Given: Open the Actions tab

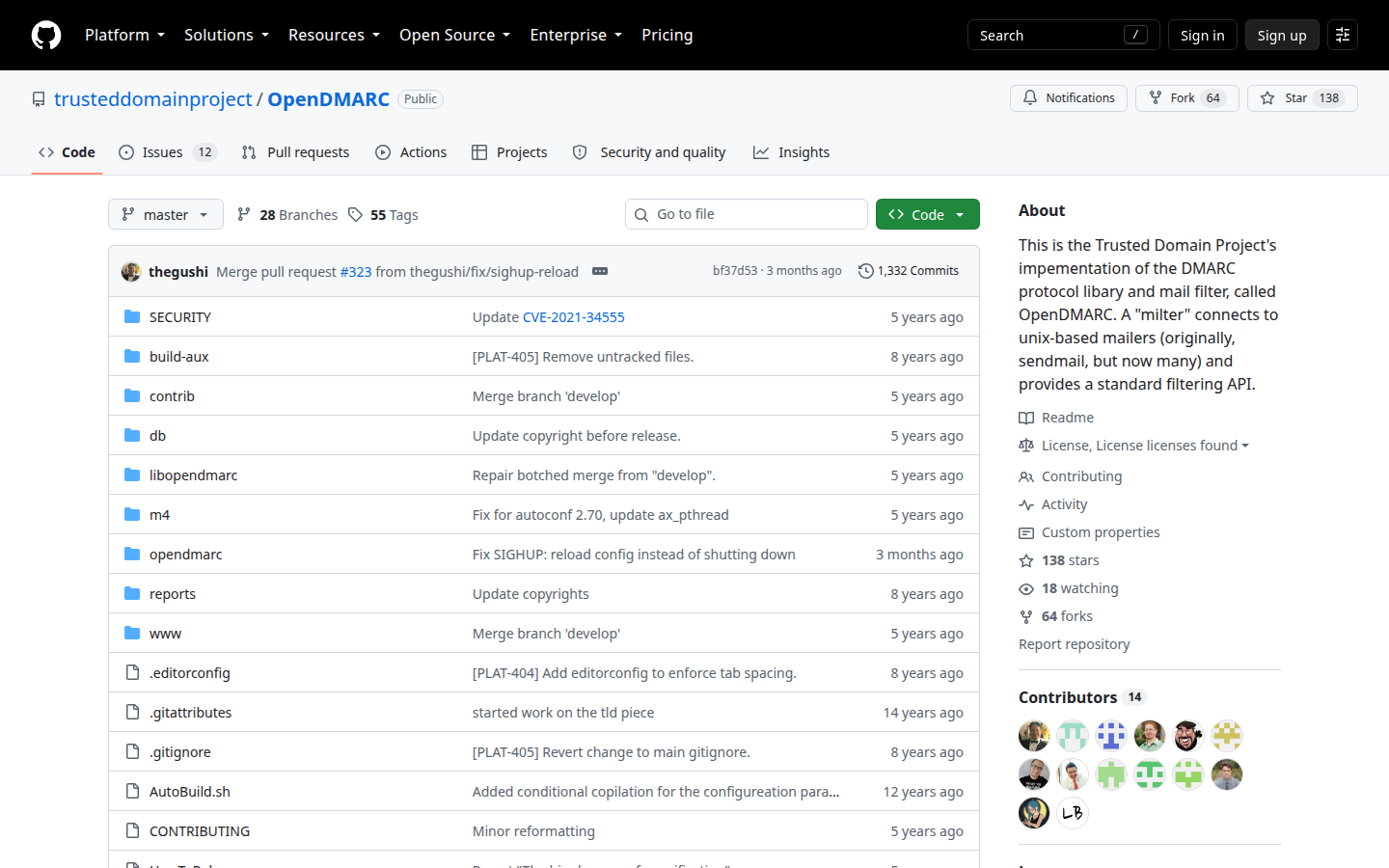Looking at the screenshot, I should coord(411,152).
